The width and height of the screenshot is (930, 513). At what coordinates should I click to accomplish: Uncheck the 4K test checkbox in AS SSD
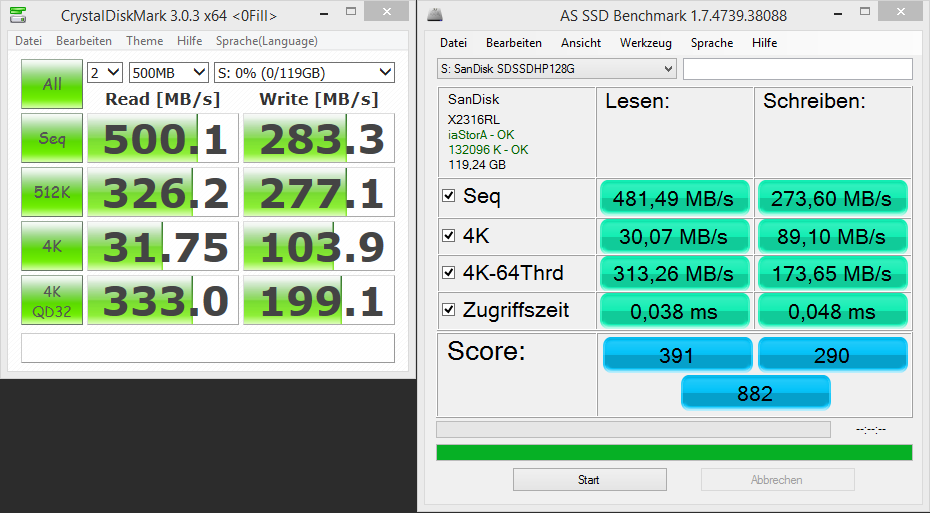tap(449, 235)
